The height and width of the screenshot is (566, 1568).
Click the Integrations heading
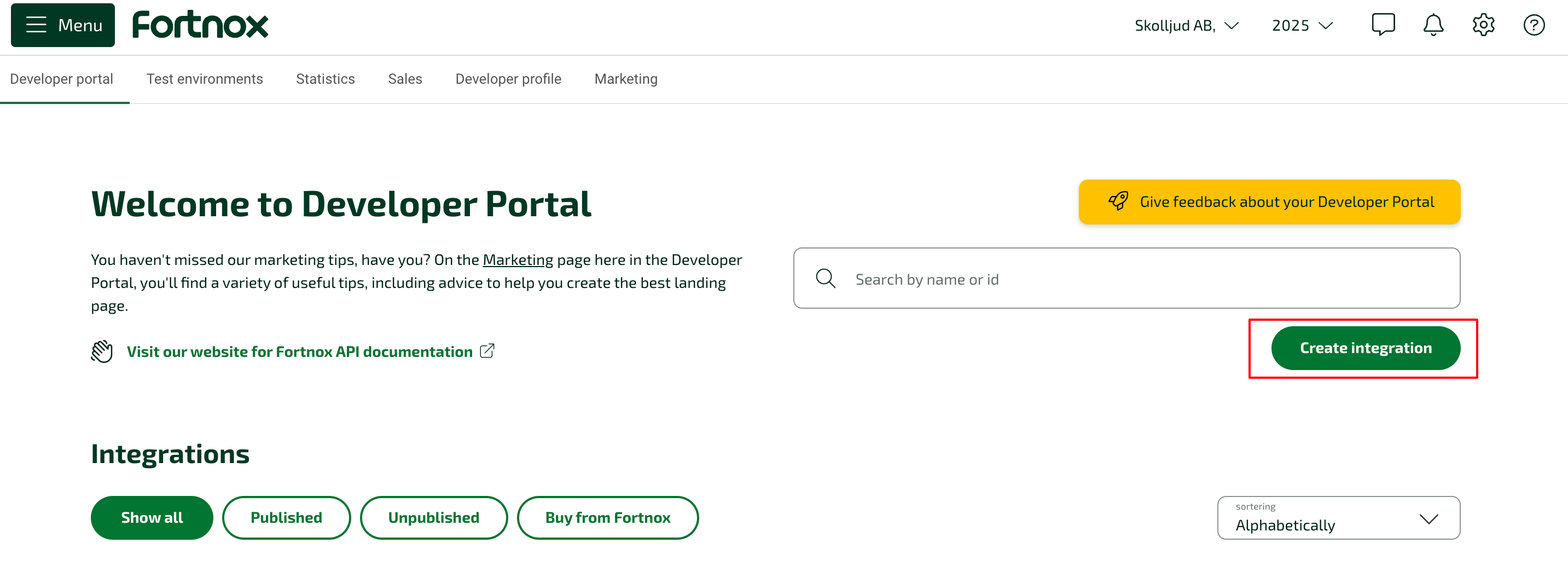point(170,454)
